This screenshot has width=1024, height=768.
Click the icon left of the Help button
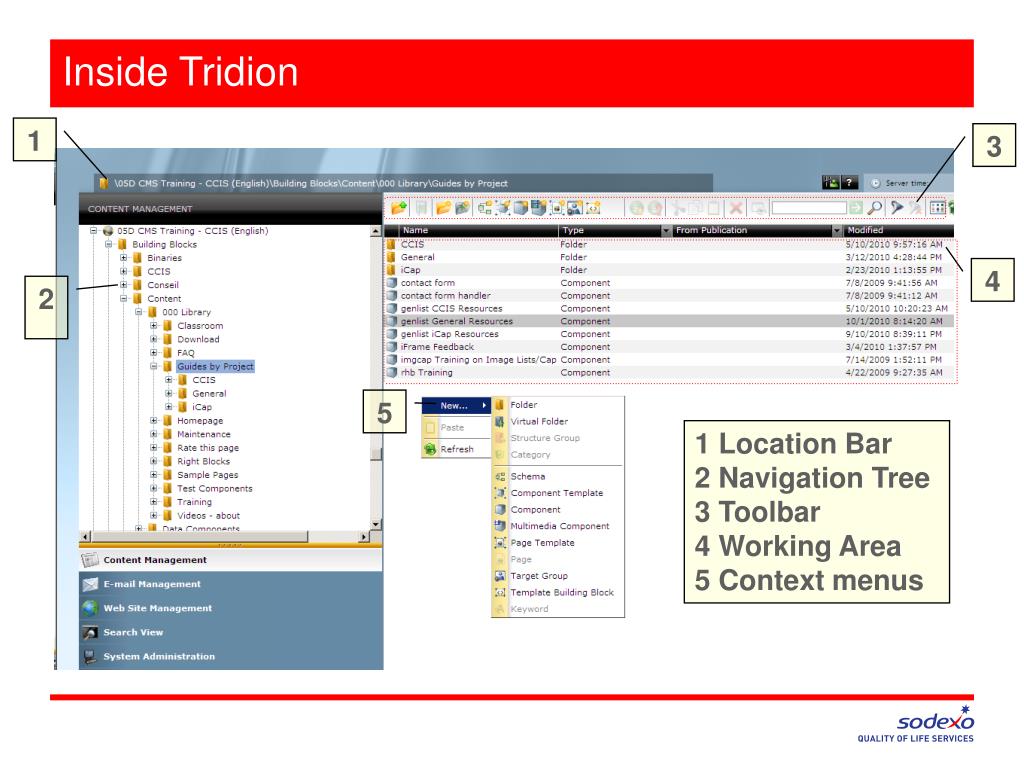[831, 182]
